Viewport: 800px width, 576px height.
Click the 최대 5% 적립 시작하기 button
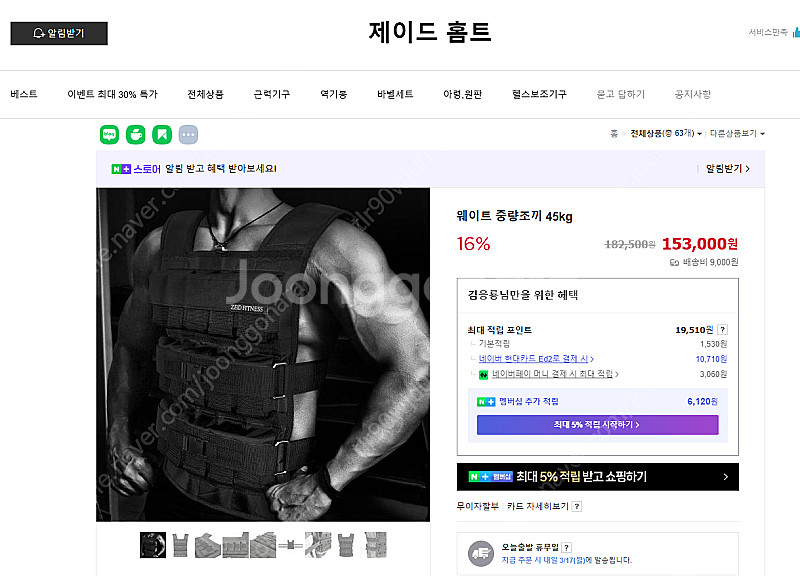tap(597, 424)
